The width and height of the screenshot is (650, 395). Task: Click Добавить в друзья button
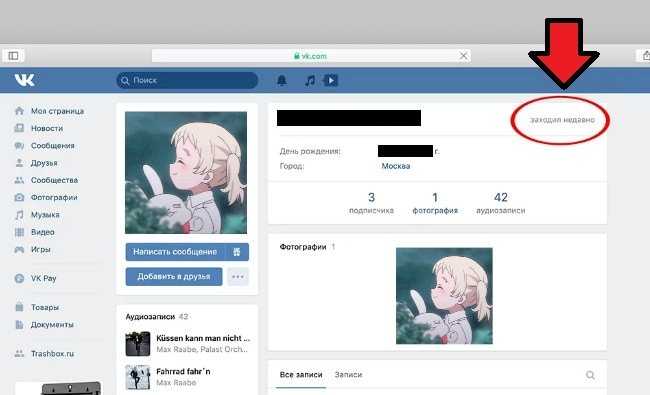click(174, 276)
